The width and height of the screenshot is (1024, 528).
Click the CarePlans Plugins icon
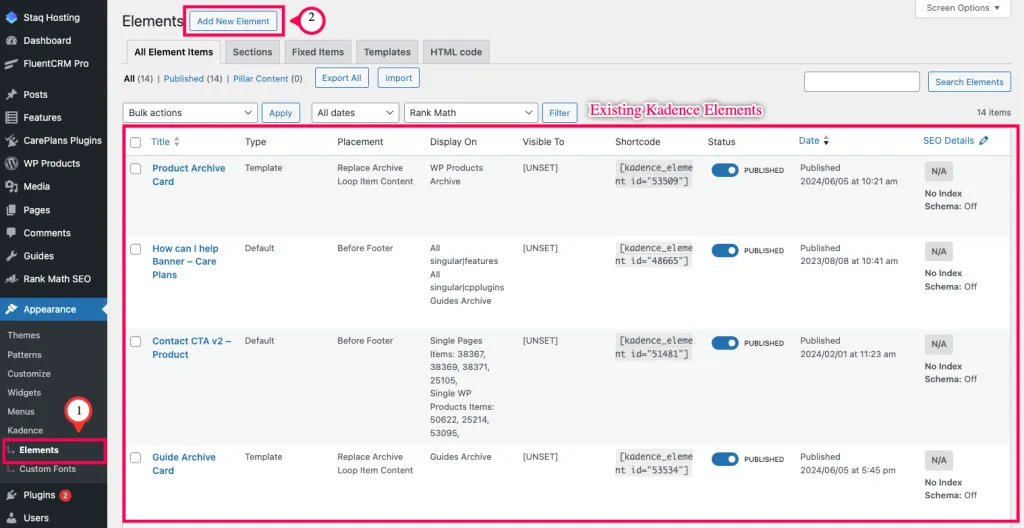coord(11,140)
